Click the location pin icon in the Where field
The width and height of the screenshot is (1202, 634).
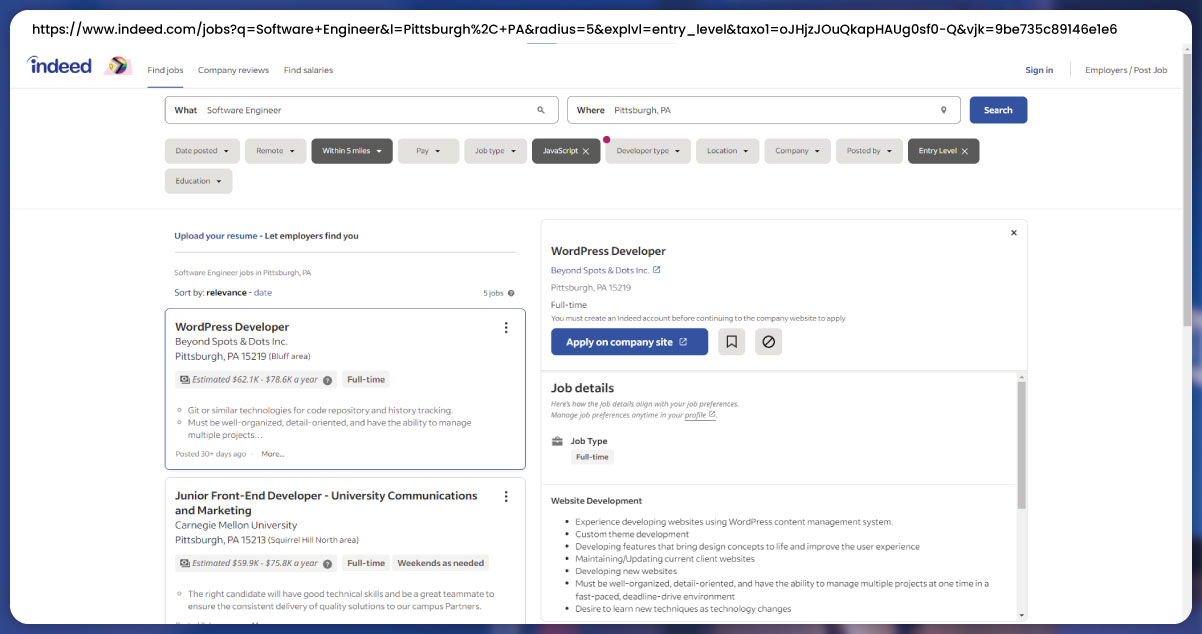943,110
